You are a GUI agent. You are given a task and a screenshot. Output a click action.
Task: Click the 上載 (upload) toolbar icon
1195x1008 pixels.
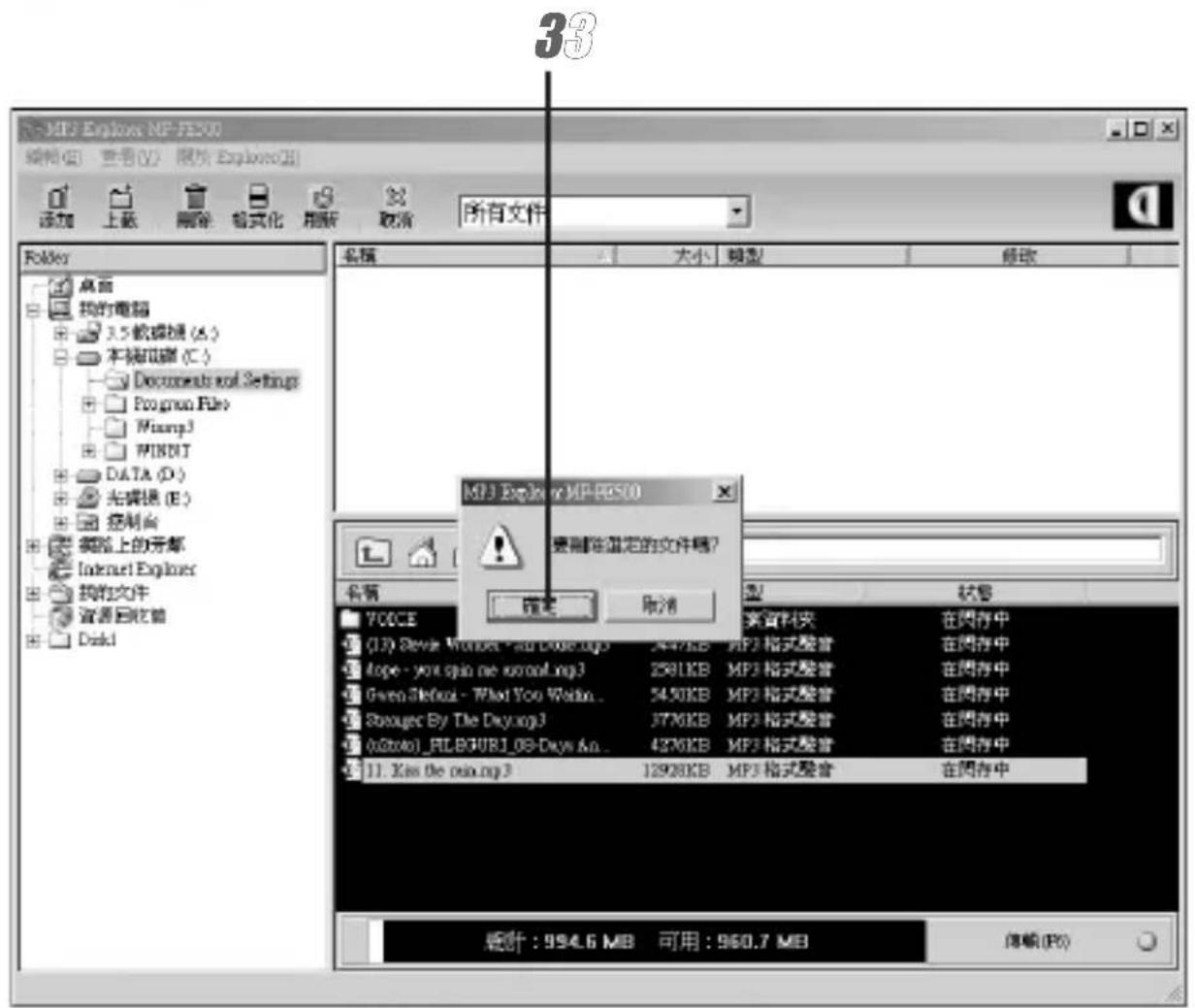click(119, 207)
